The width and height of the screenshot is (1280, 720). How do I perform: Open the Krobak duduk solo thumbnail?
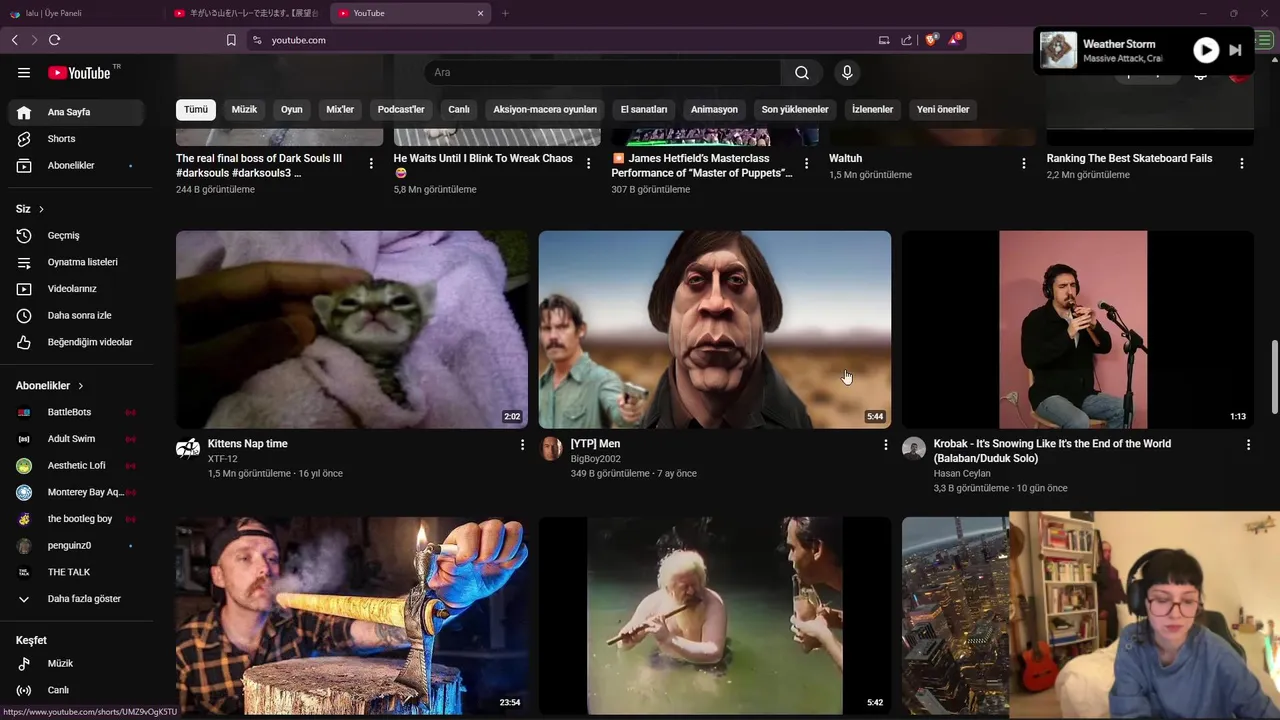click(x=1078, y=330)
